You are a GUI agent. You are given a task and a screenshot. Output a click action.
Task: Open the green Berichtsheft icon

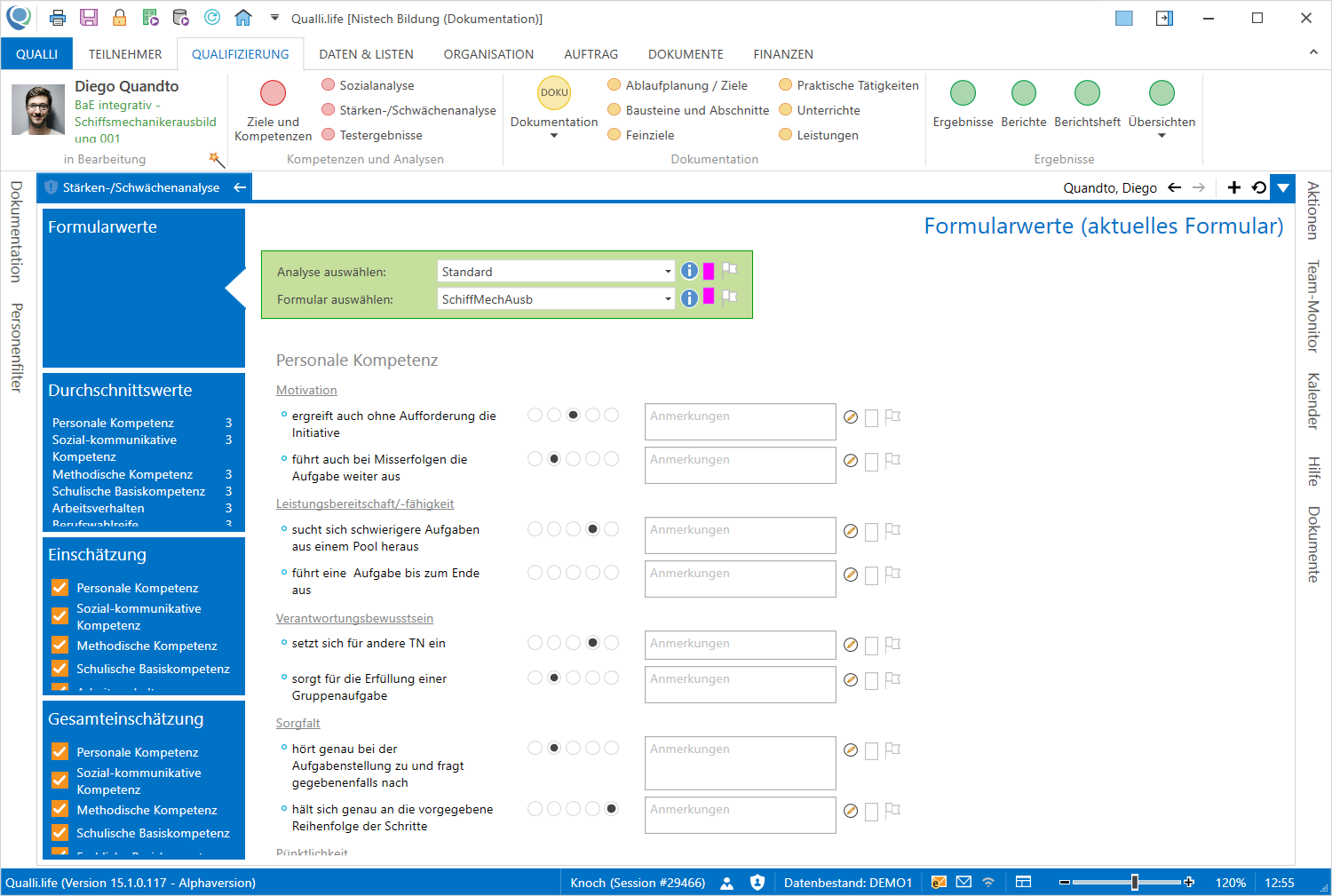click(x=1087, y=92)
